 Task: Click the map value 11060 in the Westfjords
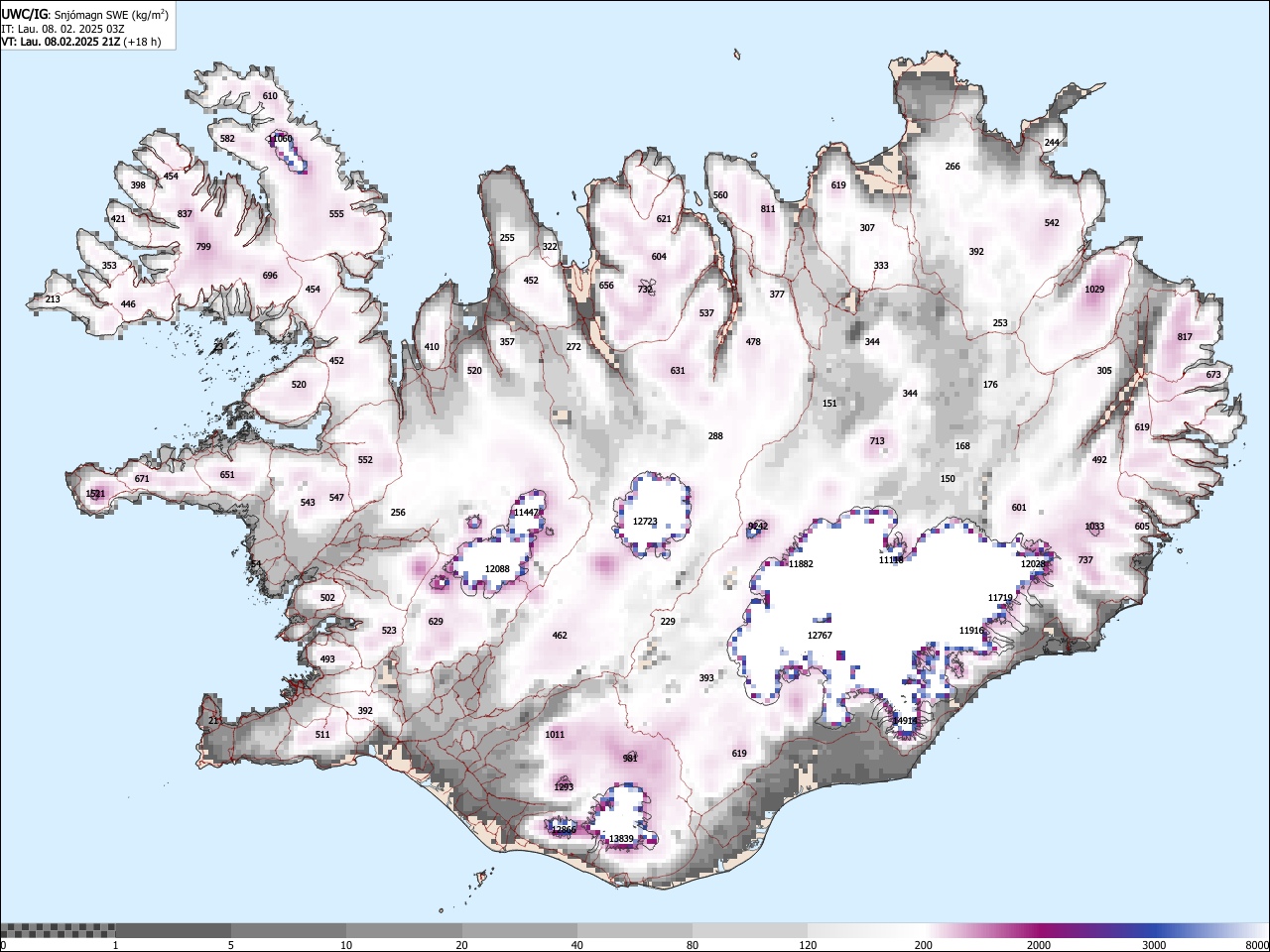tap(280, 139)
